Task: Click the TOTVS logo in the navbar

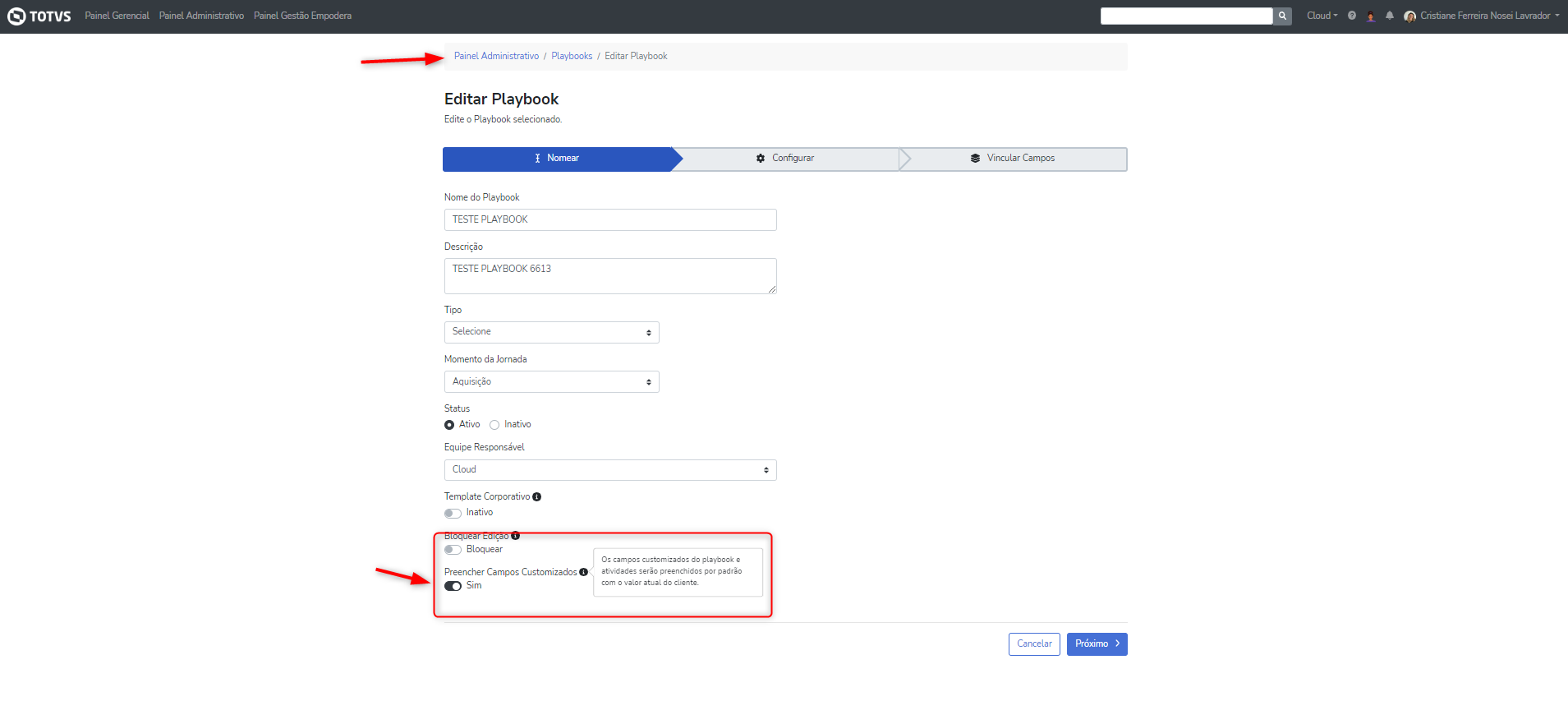Action: coord(39,16)
